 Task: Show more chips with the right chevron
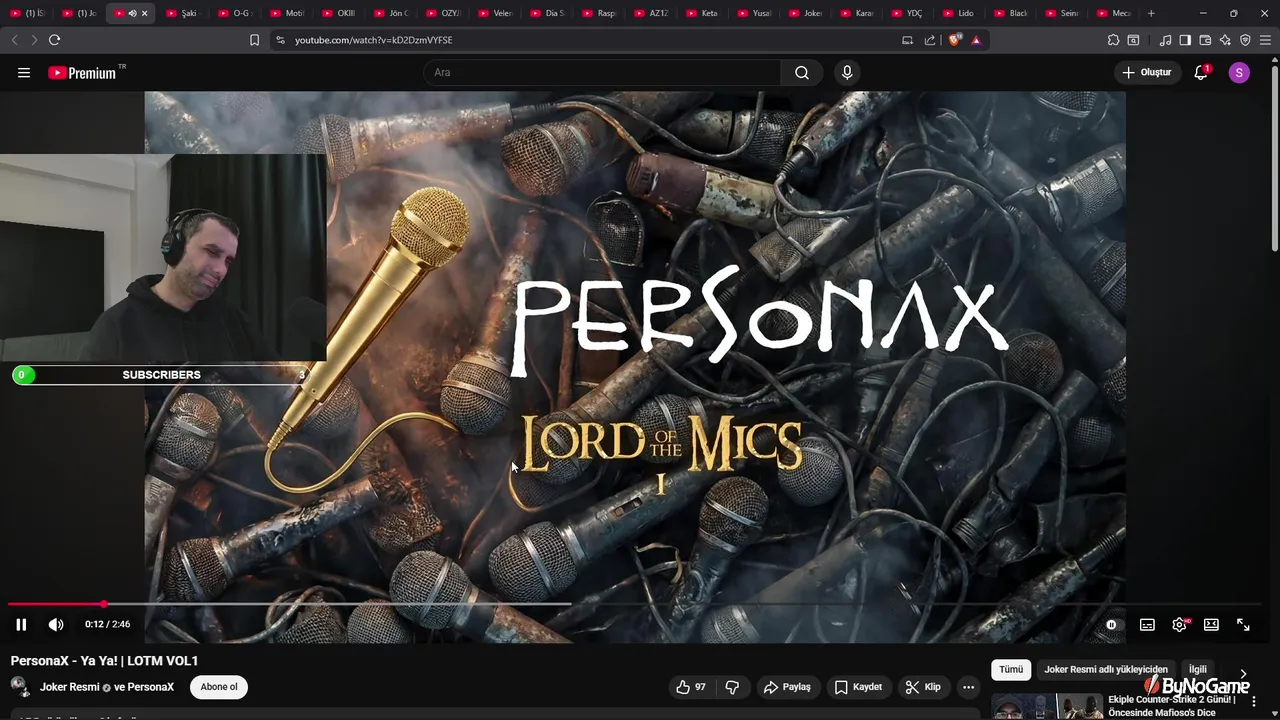click(x=1243, y=674)
